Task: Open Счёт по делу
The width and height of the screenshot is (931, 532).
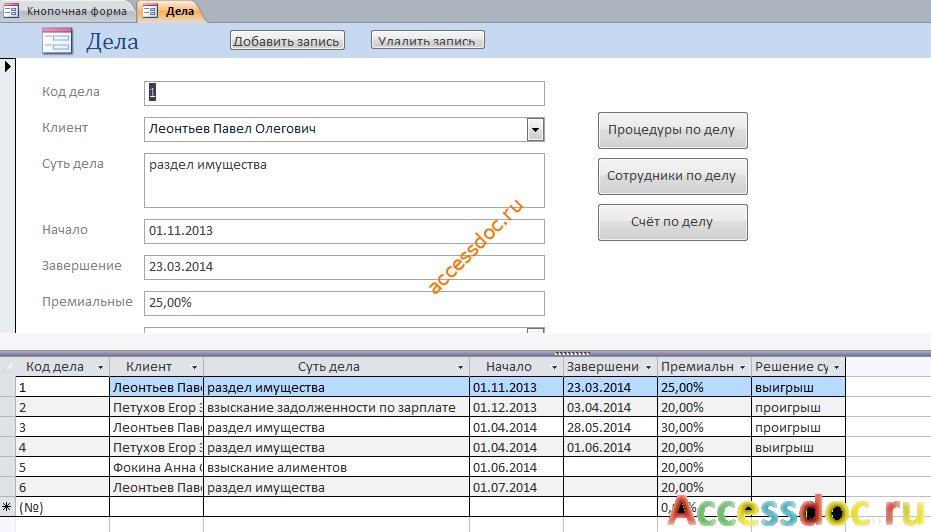Action: (x=672, y=222)
